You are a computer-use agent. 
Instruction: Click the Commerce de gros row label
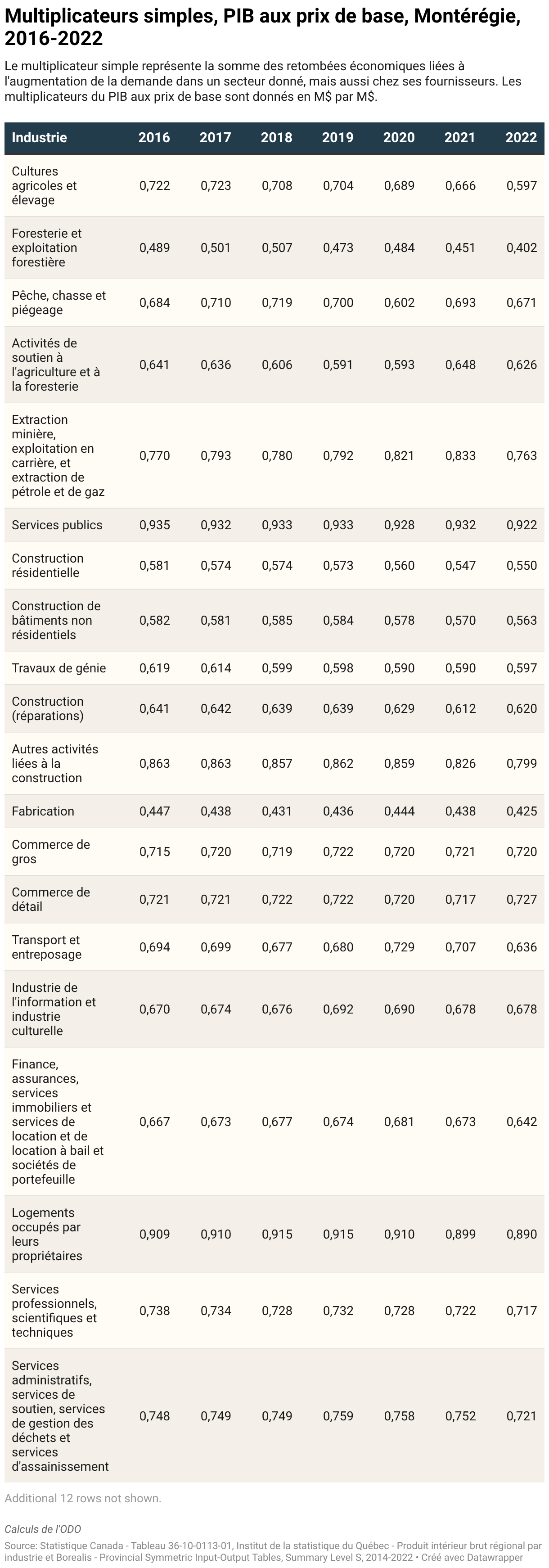tap(50, 852)
